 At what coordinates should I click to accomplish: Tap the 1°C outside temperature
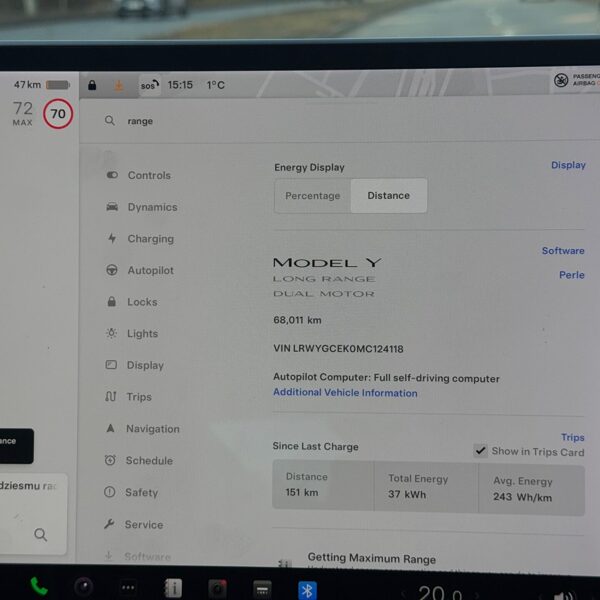(x=215, y=85)
